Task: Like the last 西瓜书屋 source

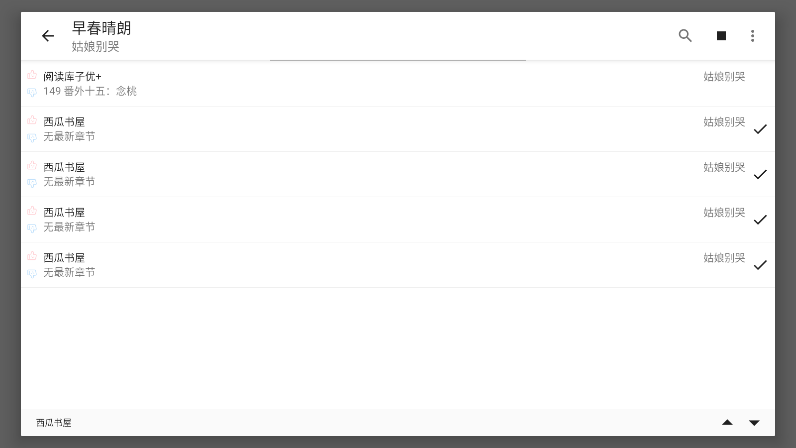Action: tap(32, 256)
